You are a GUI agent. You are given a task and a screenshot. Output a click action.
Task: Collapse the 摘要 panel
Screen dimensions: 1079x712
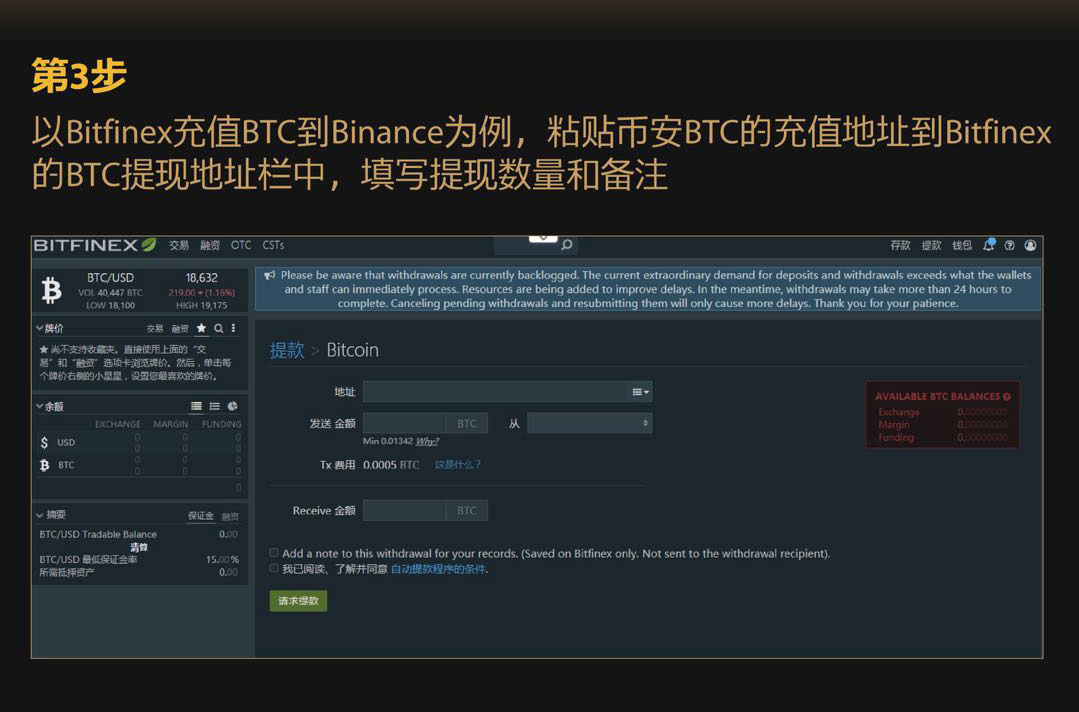[40, 515]
